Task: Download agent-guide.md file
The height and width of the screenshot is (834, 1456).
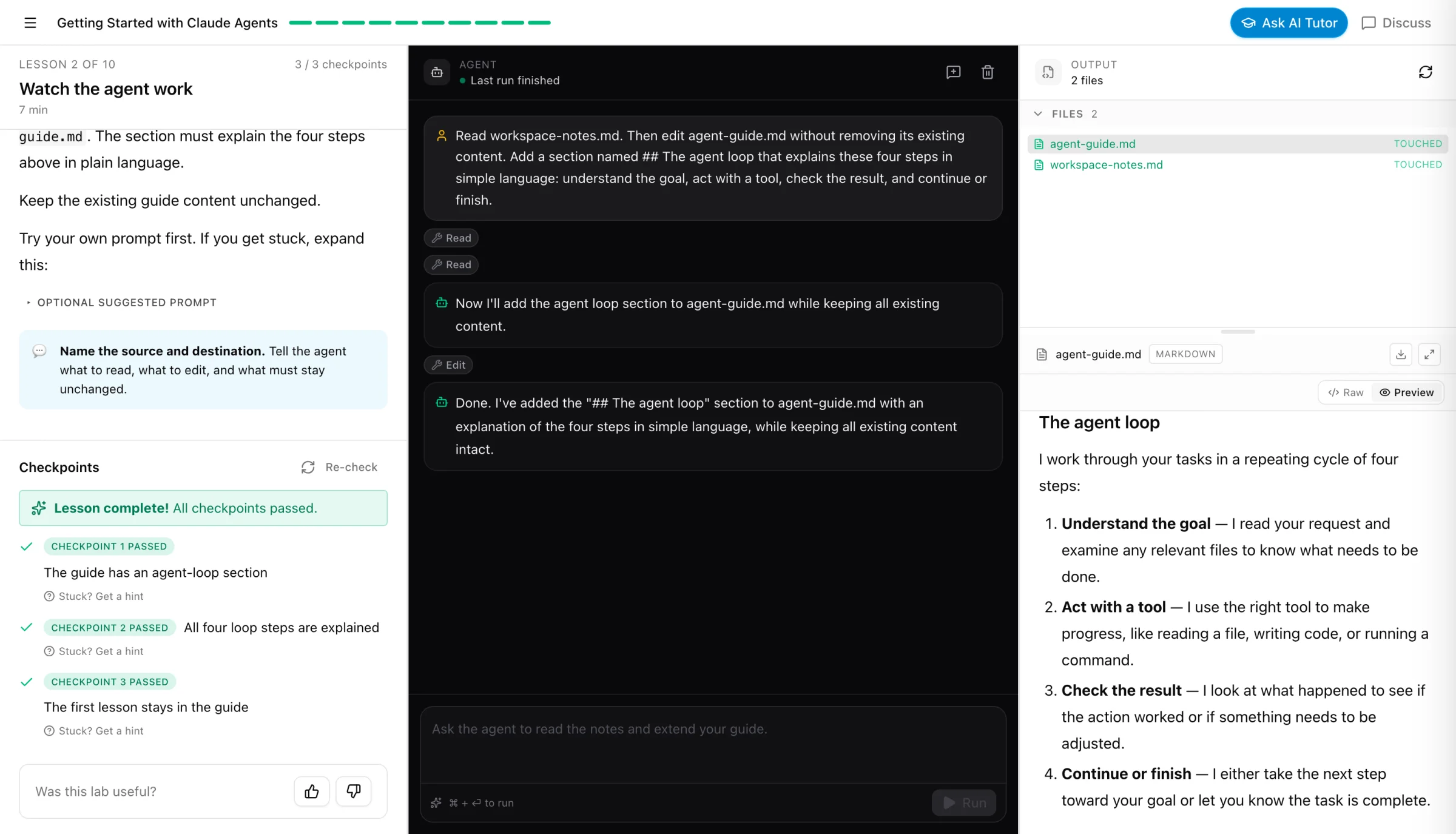Action: pos(1401,354)
